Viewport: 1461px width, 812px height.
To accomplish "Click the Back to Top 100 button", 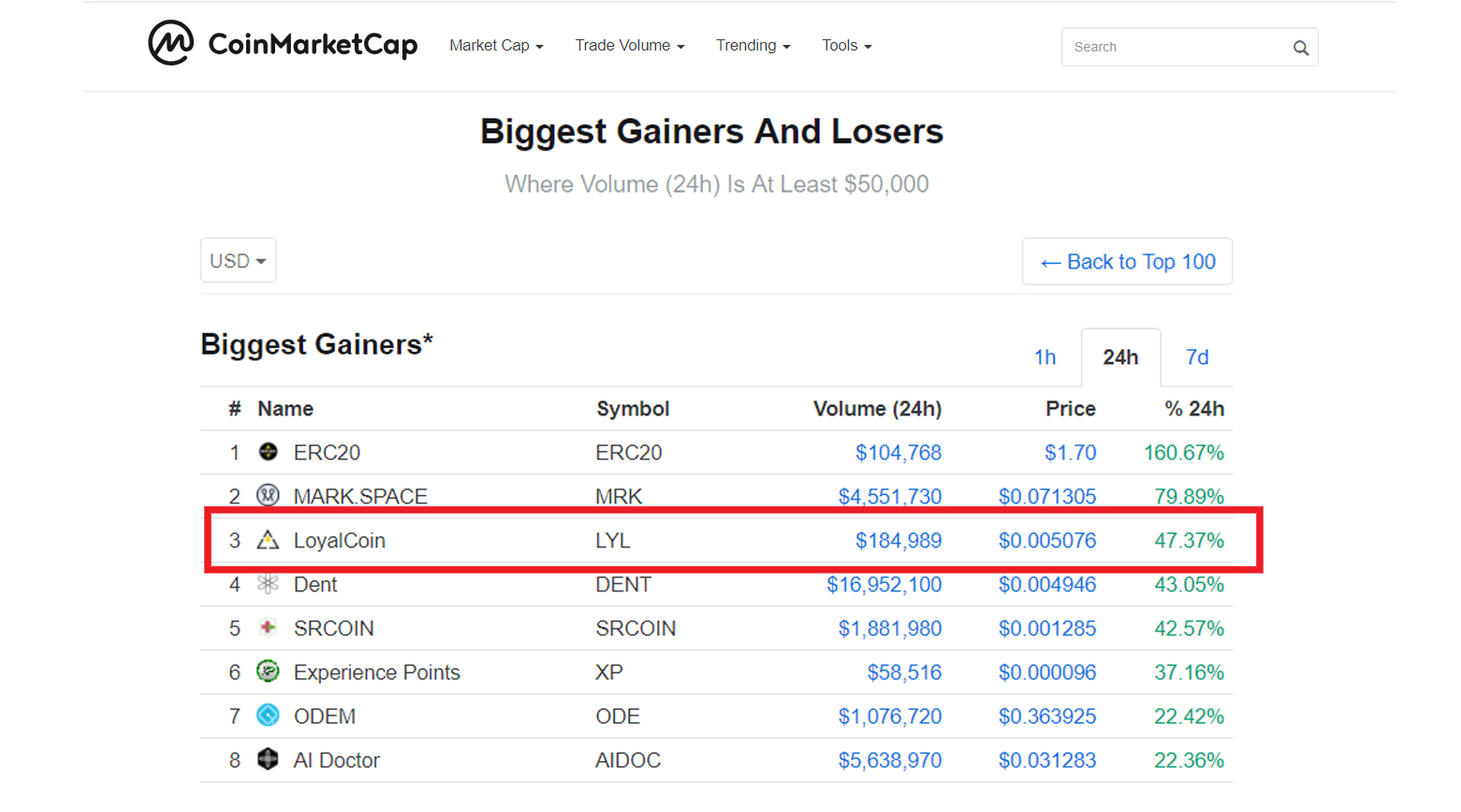I will (x=1127, y=261).
